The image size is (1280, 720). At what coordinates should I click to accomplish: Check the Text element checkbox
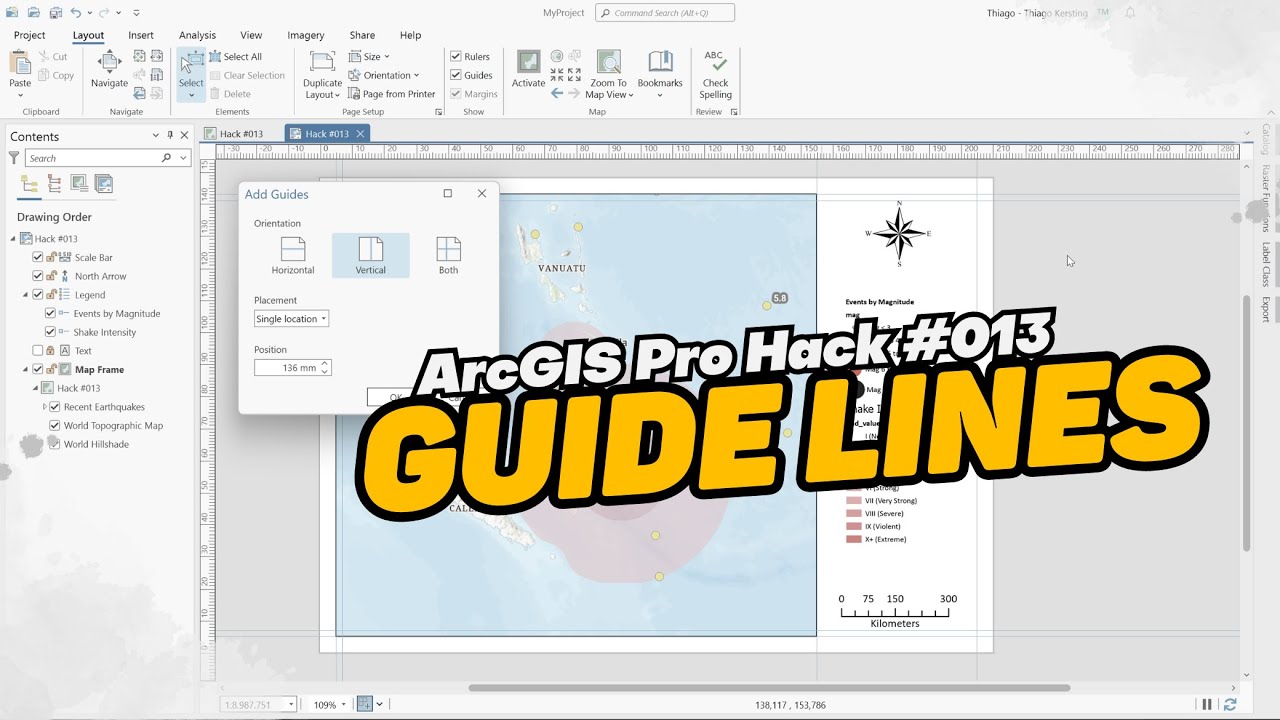pyautogui.click(x=38, y=351)
